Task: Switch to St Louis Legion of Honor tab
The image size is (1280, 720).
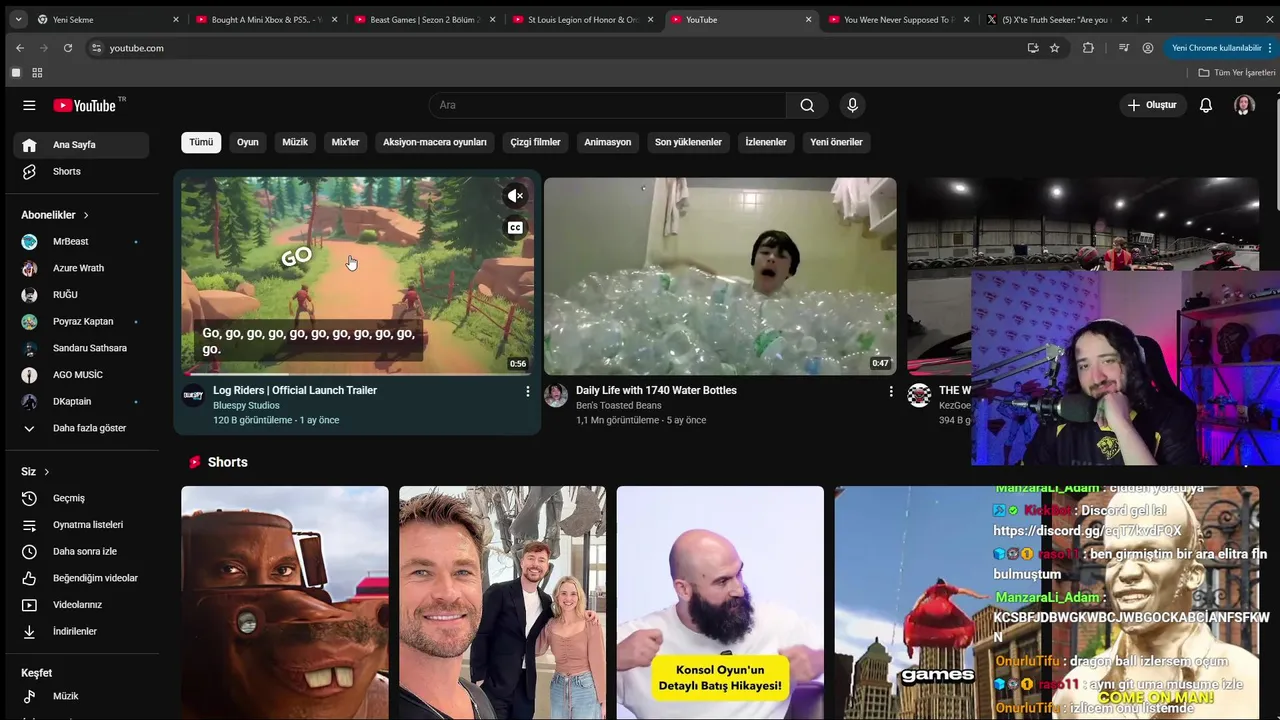Action: pos(583,19)
